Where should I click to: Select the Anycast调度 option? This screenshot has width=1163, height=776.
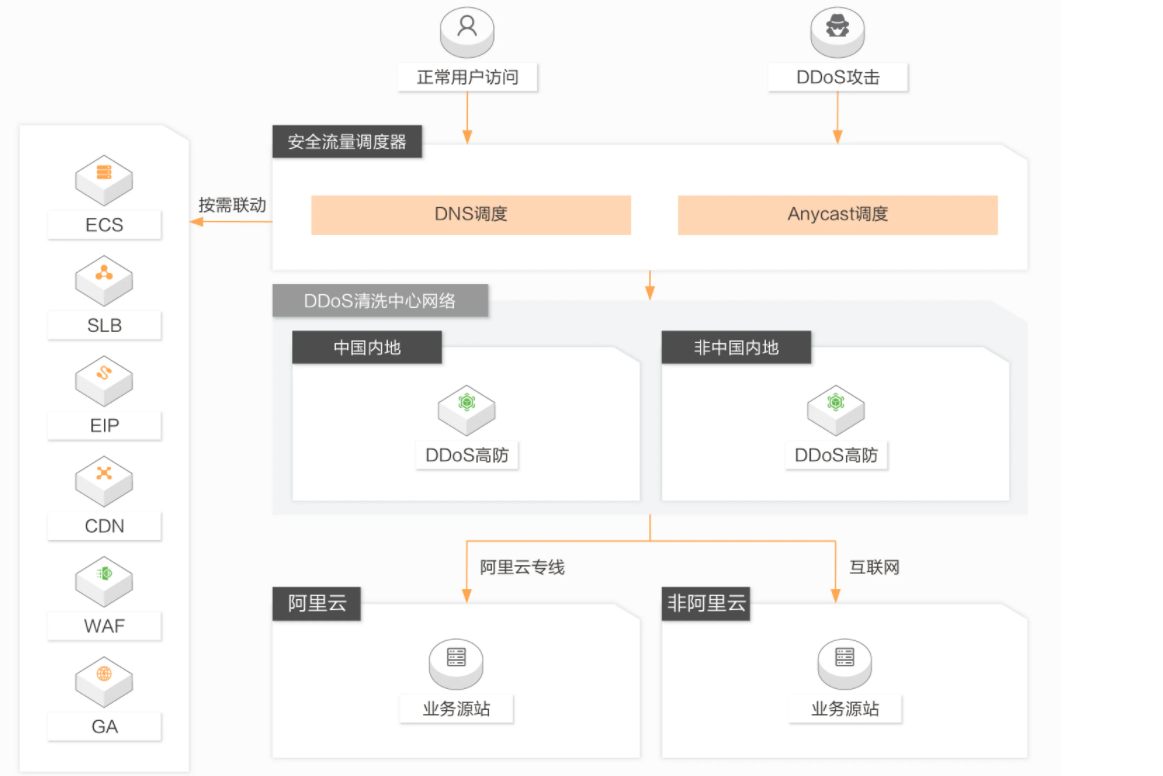[x=837, y=214]
